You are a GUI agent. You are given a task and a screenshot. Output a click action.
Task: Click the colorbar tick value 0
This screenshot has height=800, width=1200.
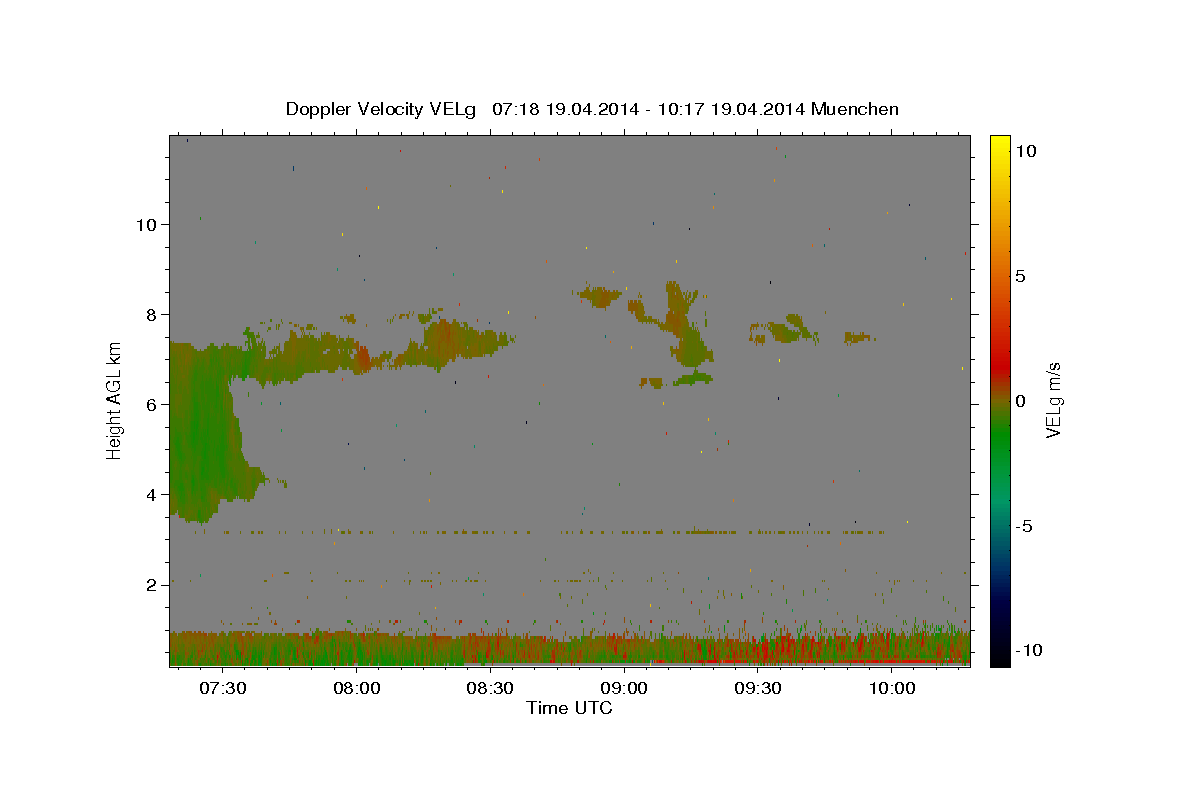click(1020, 401)
